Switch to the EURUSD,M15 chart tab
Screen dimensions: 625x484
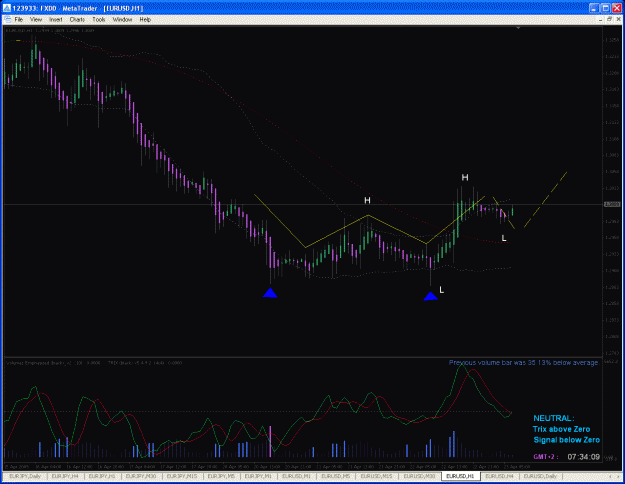376,476
